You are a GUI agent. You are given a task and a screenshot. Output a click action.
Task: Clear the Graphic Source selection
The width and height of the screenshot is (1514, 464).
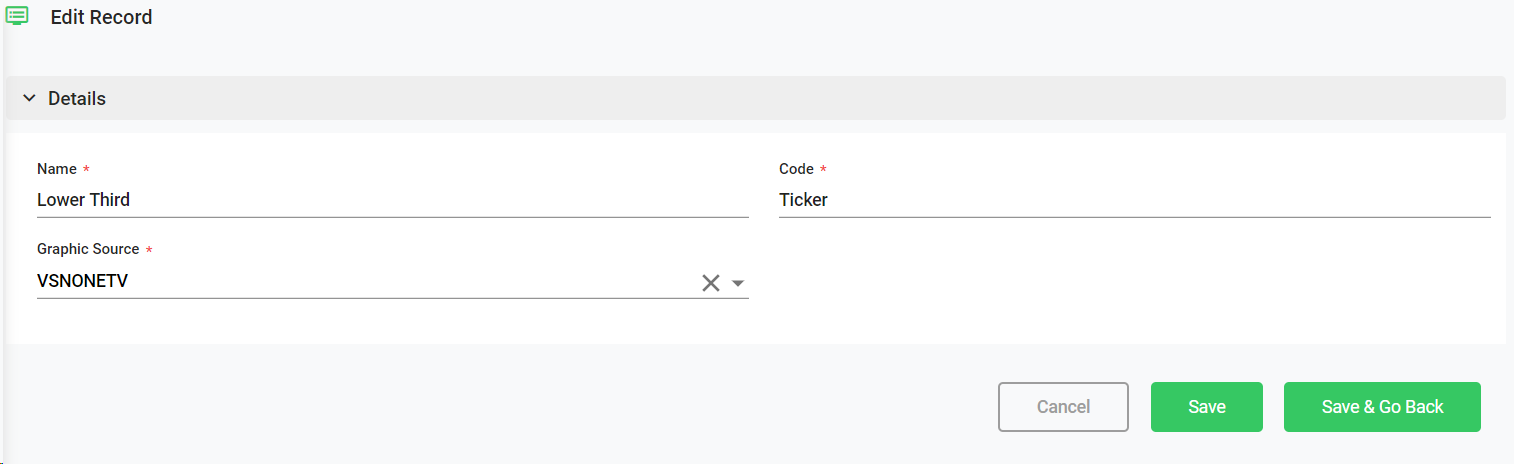point(711,283)
